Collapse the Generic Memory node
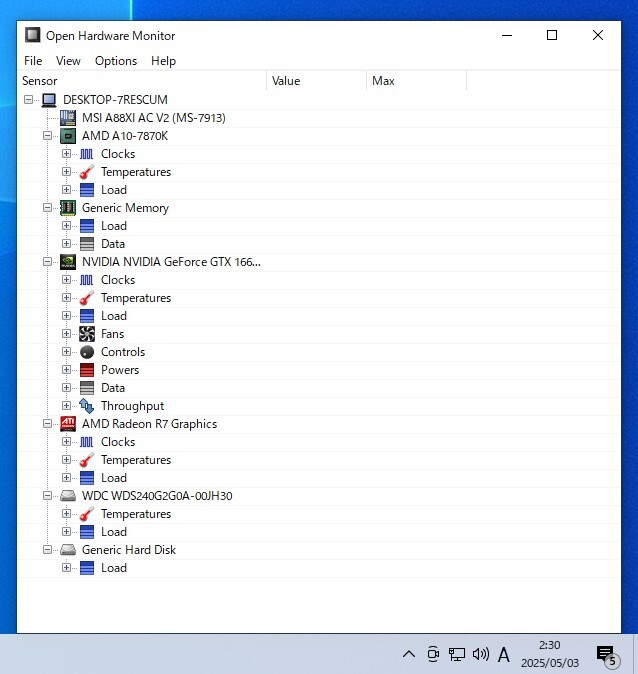638x674 pixels. 47,208
